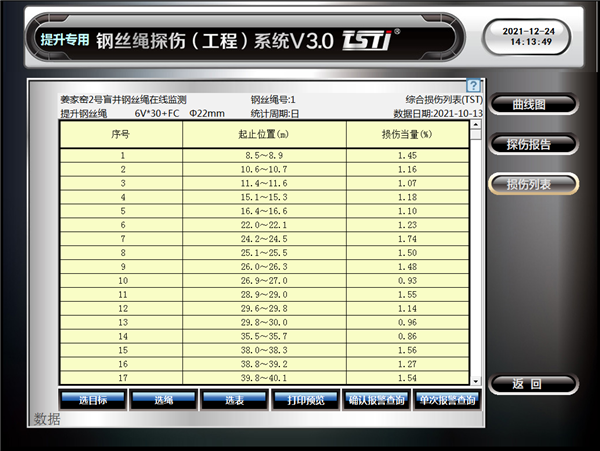Screen dimensions: 600x451
Task: Click damage value 1.56 in row 15
Action: click(408, 350)
